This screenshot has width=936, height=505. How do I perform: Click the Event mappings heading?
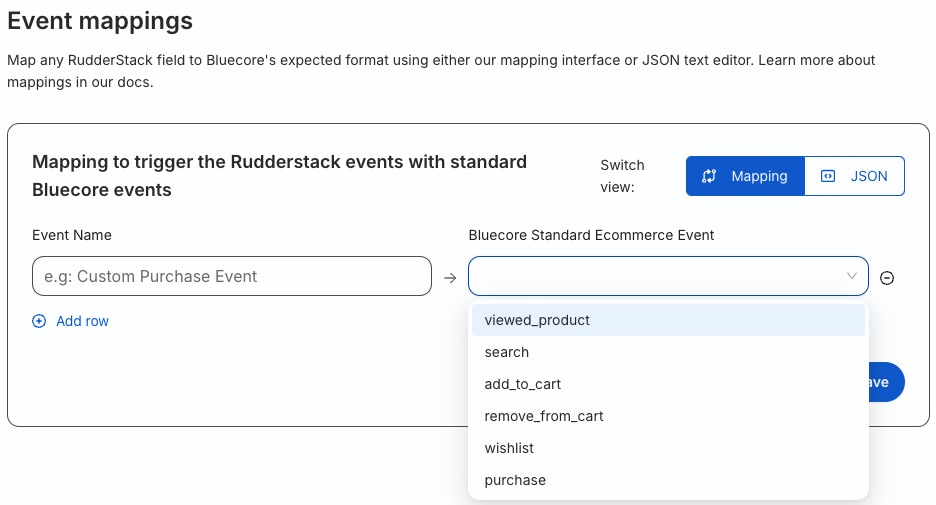100,21
